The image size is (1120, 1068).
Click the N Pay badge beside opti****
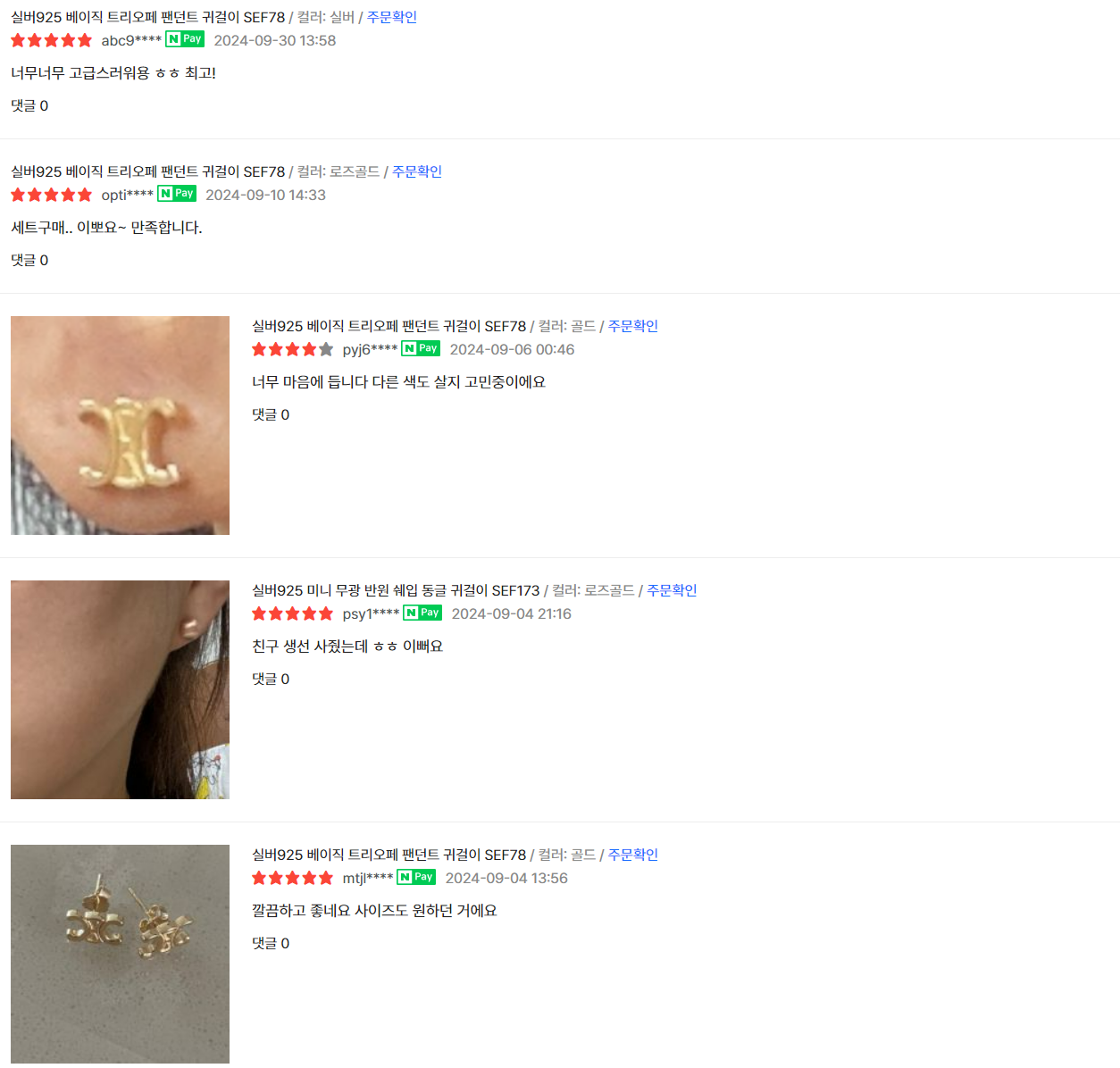[177, 194]
